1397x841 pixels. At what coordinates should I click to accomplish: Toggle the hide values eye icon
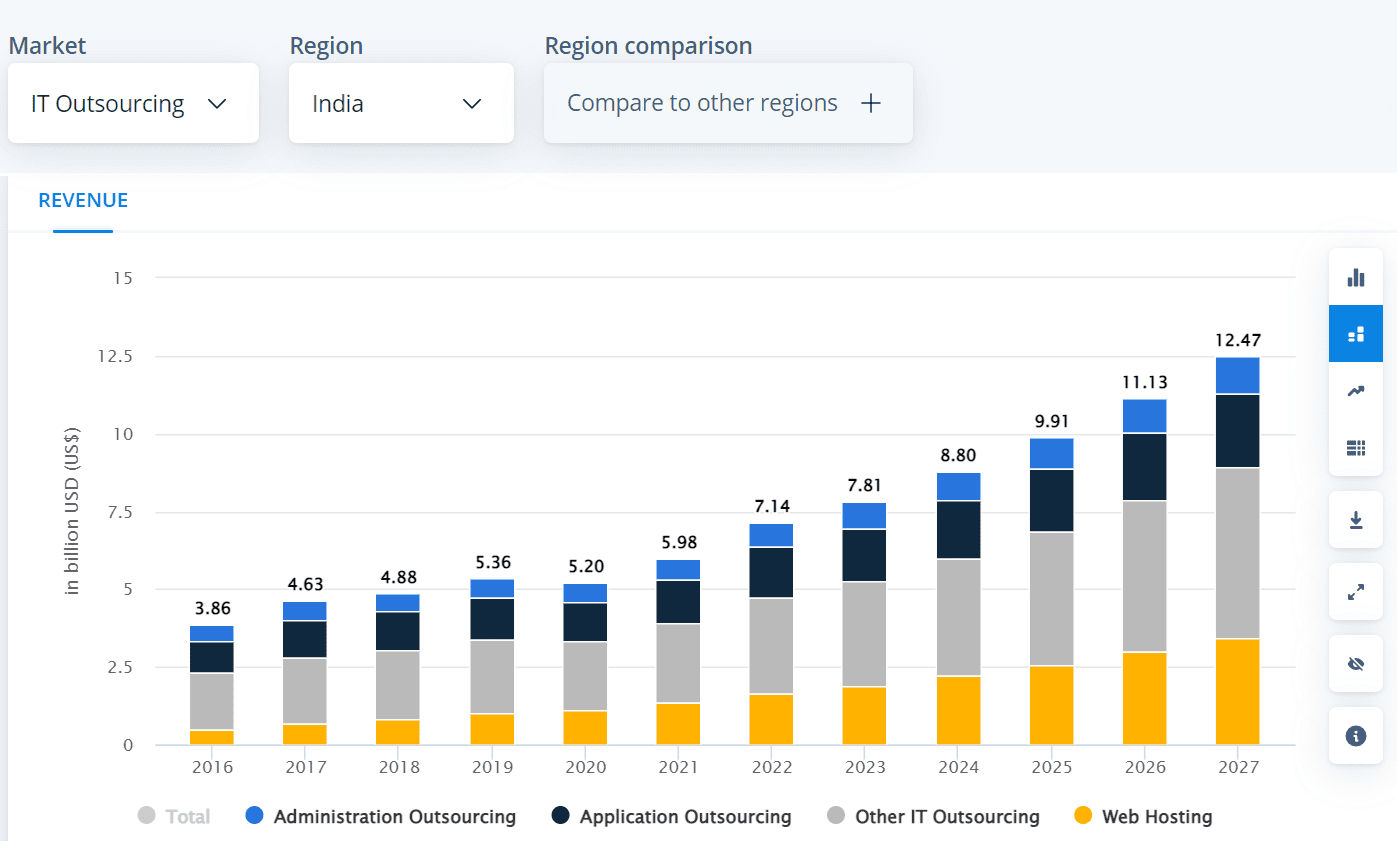[x=1355, y=664]
